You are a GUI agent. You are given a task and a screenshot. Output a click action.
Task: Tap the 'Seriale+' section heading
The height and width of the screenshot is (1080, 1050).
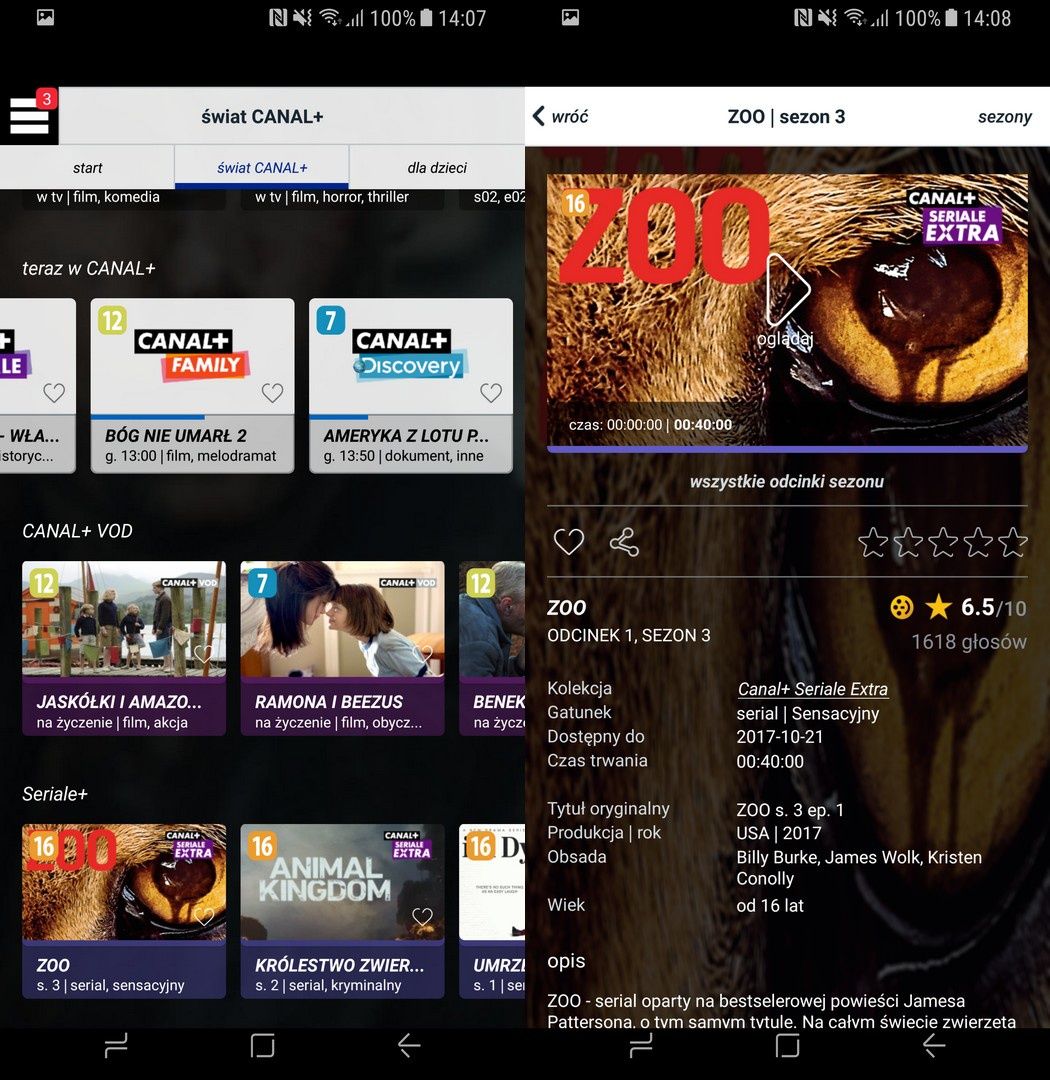coord(55,794)
